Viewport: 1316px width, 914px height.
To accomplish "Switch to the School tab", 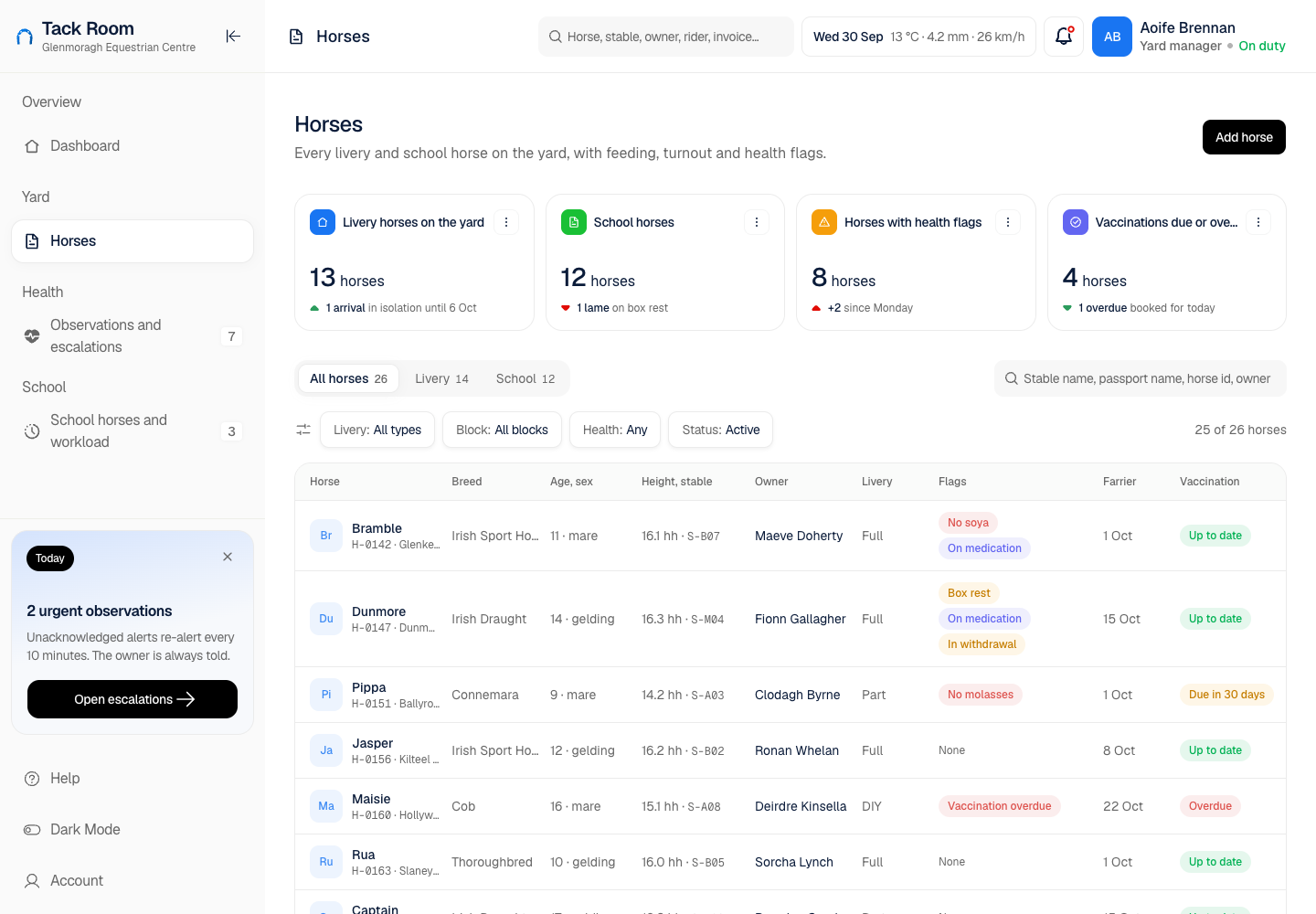I will (x=525, y=378).
